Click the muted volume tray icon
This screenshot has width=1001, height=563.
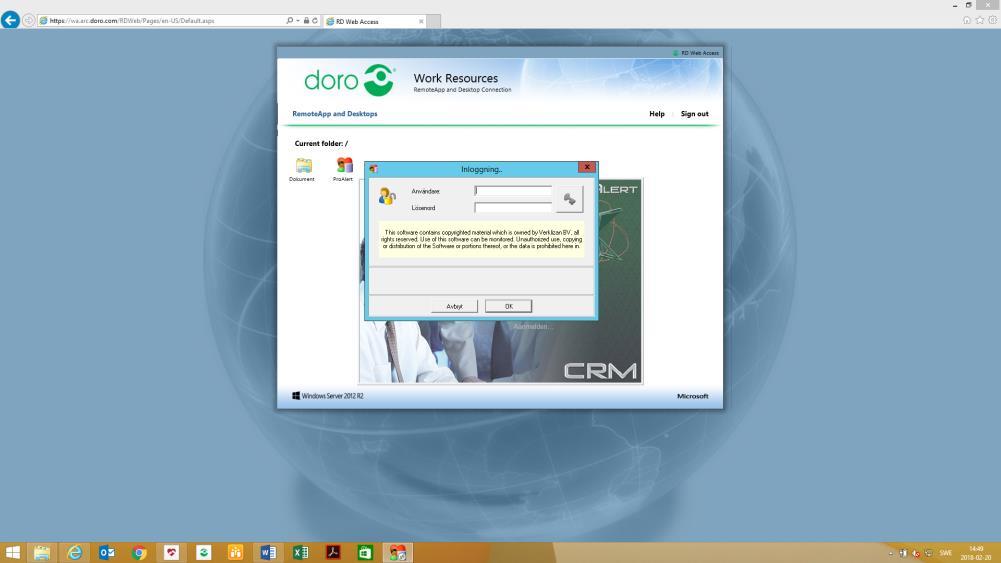point(915,553)
